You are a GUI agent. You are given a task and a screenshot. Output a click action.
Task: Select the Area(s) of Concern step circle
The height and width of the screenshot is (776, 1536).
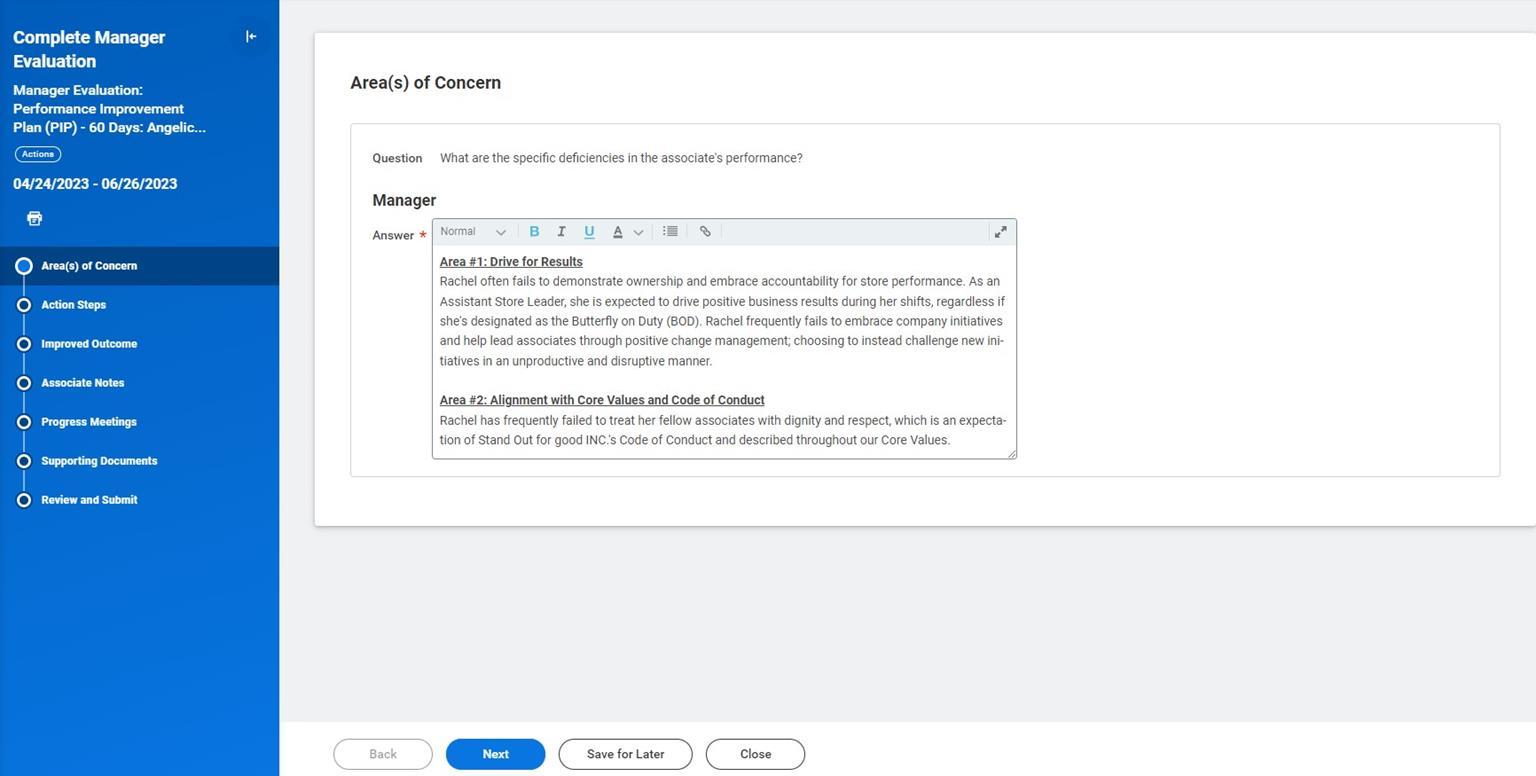pyautogui.click(x=24, y=266)
